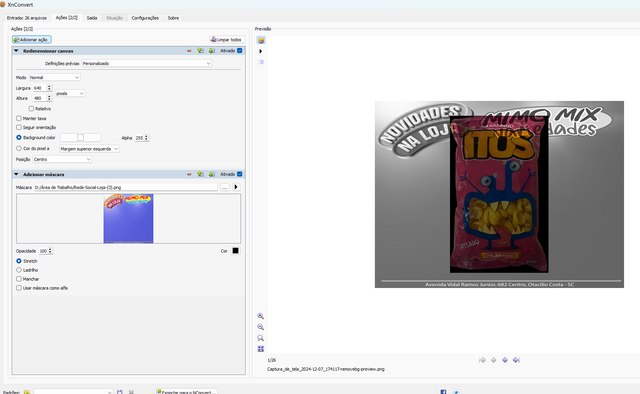Browse for mask file with ellipsis button
This screenshot has width=640, height=394.
click(x=224, y=187)
